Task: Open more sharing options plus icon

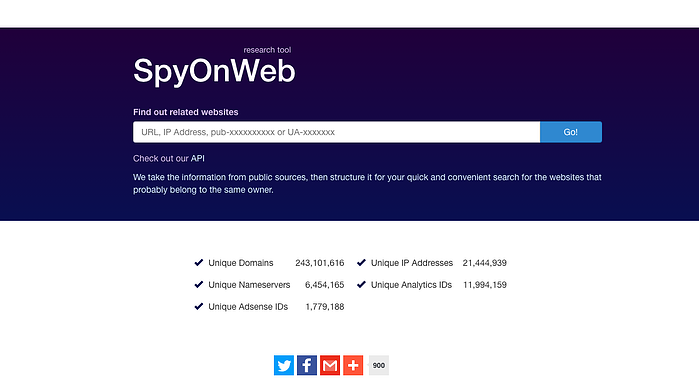Action: pos(353,365)
